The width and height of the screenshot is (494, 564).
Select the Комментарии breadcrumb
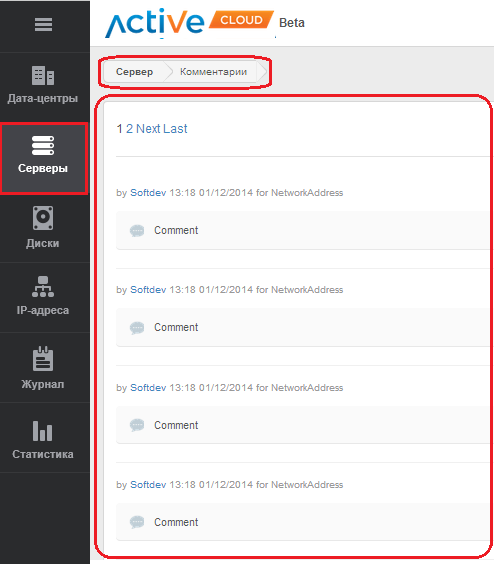point(213,72)
